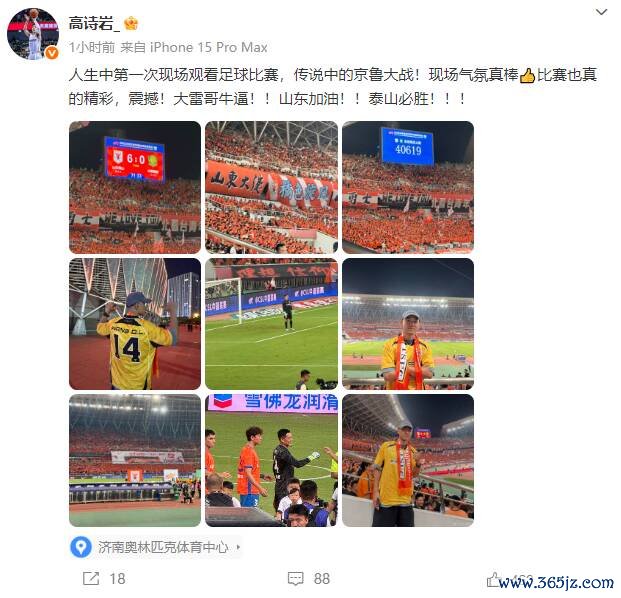
Task: Open the 40619 attendance screen photo
Action: tap(408, 187)
